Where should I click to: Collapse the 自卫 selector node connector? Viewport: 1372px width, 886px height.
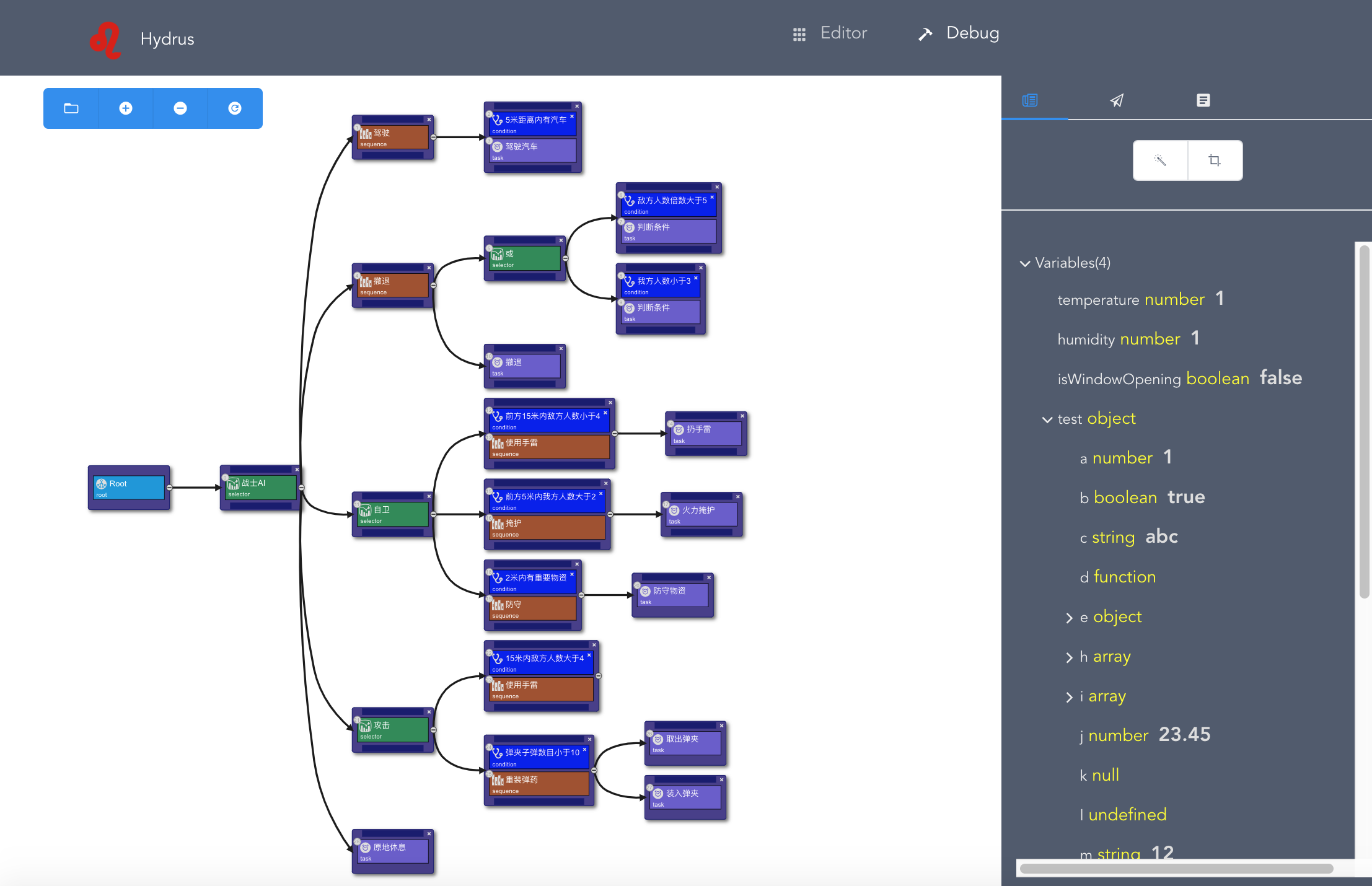pyautogui.click(x=433, y=514)
